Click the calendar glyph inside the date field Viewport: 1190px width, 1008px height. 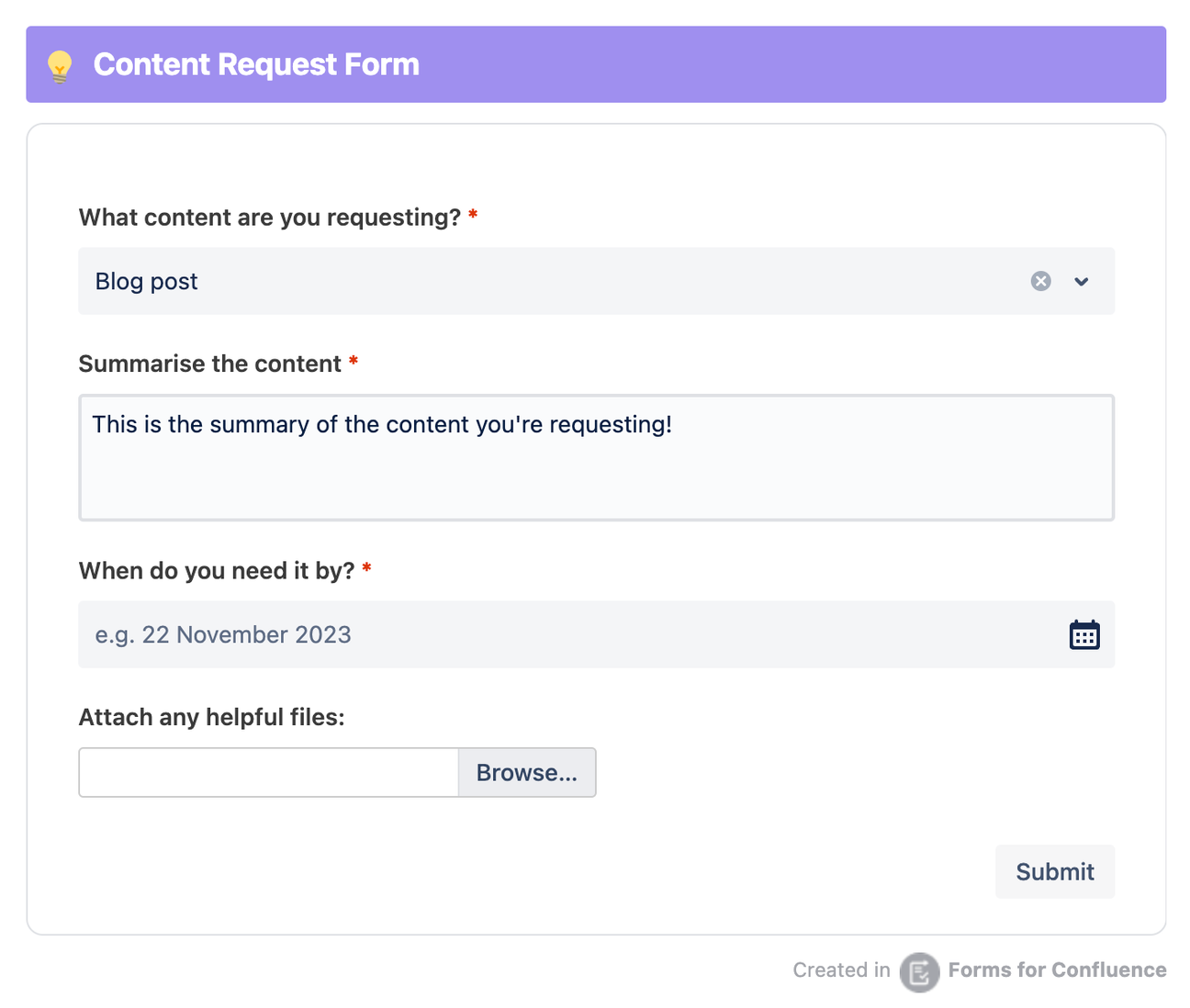pos(1083,634)
